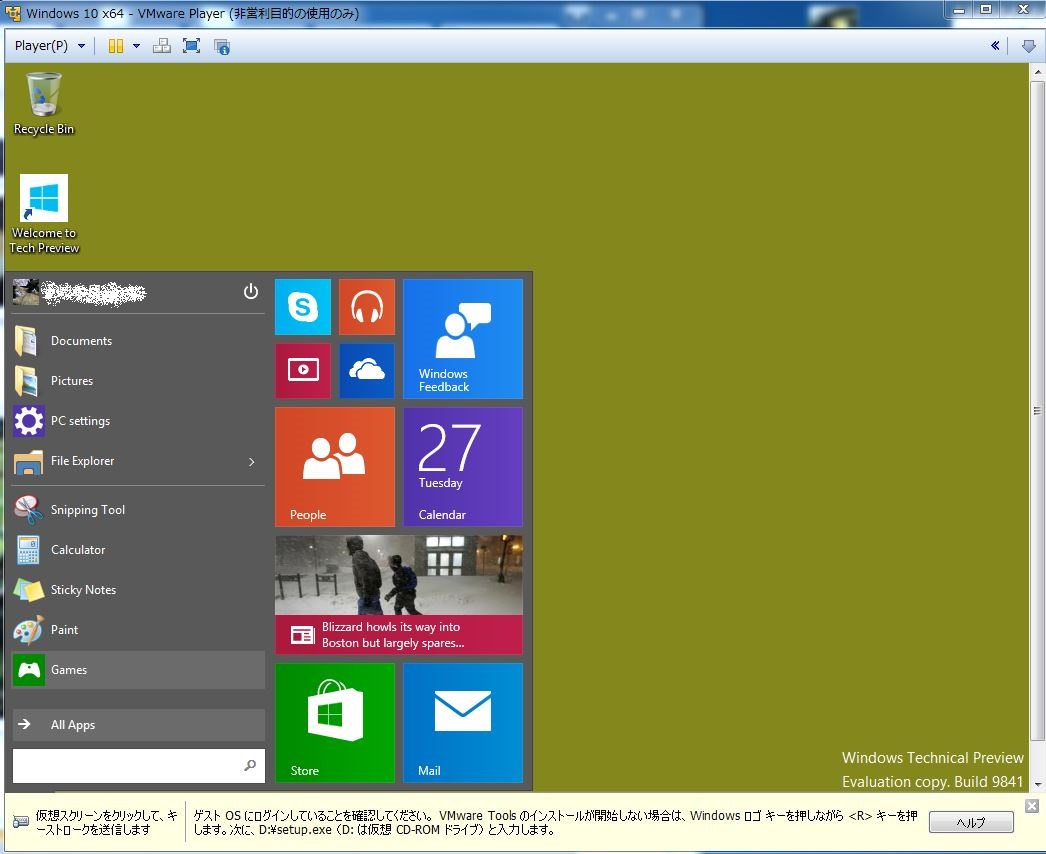Open the Music headphones tile
Screen dimensions: 1046x854
(367, 307)
